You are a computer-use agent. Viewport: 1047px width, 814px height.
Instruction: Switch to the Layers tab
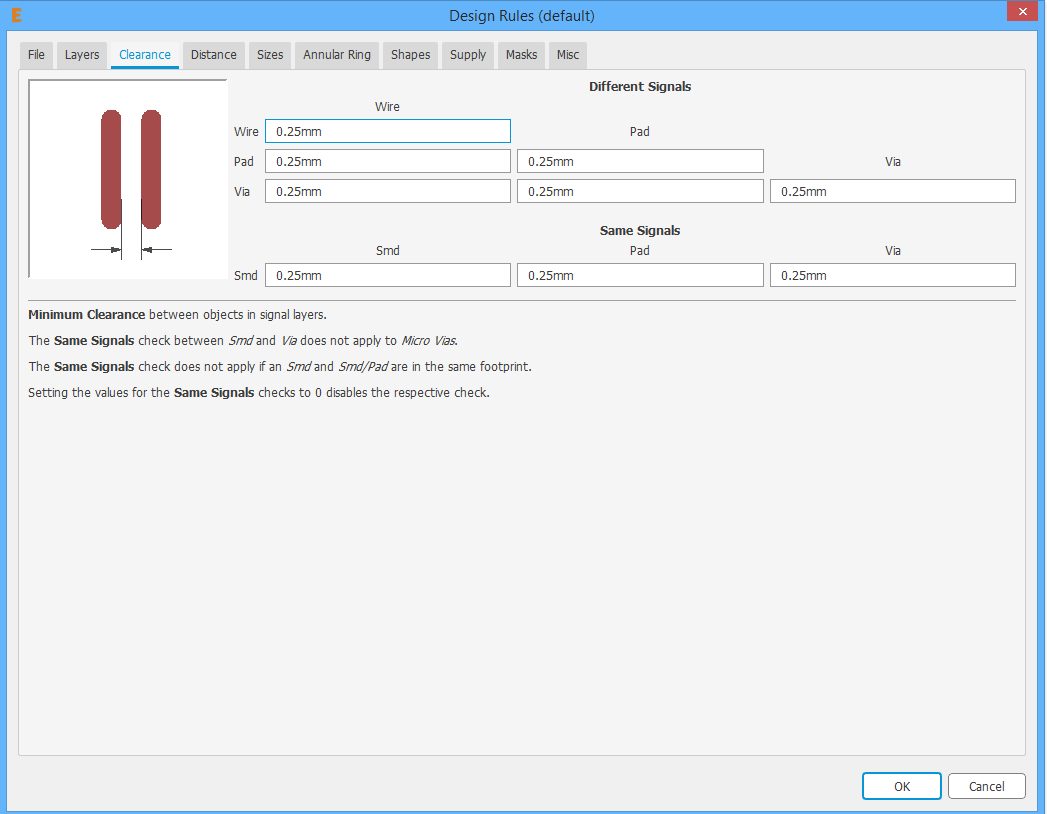click(x=81, y=55)
